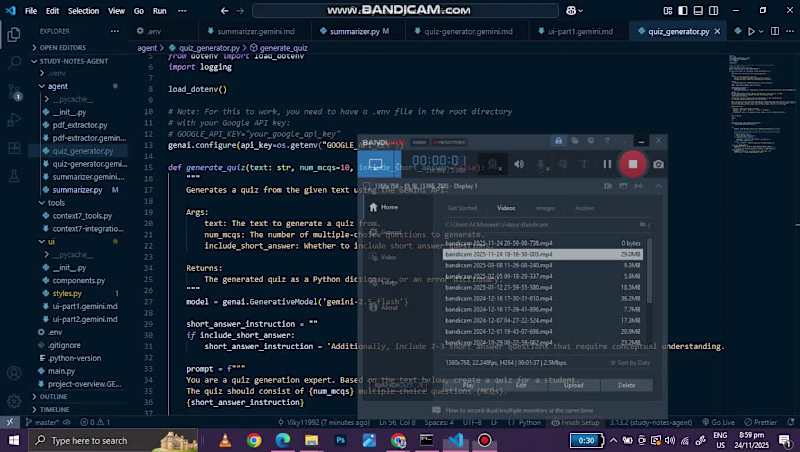
Task: Open customize layout icon in title bar
Action: click(667, 10)
